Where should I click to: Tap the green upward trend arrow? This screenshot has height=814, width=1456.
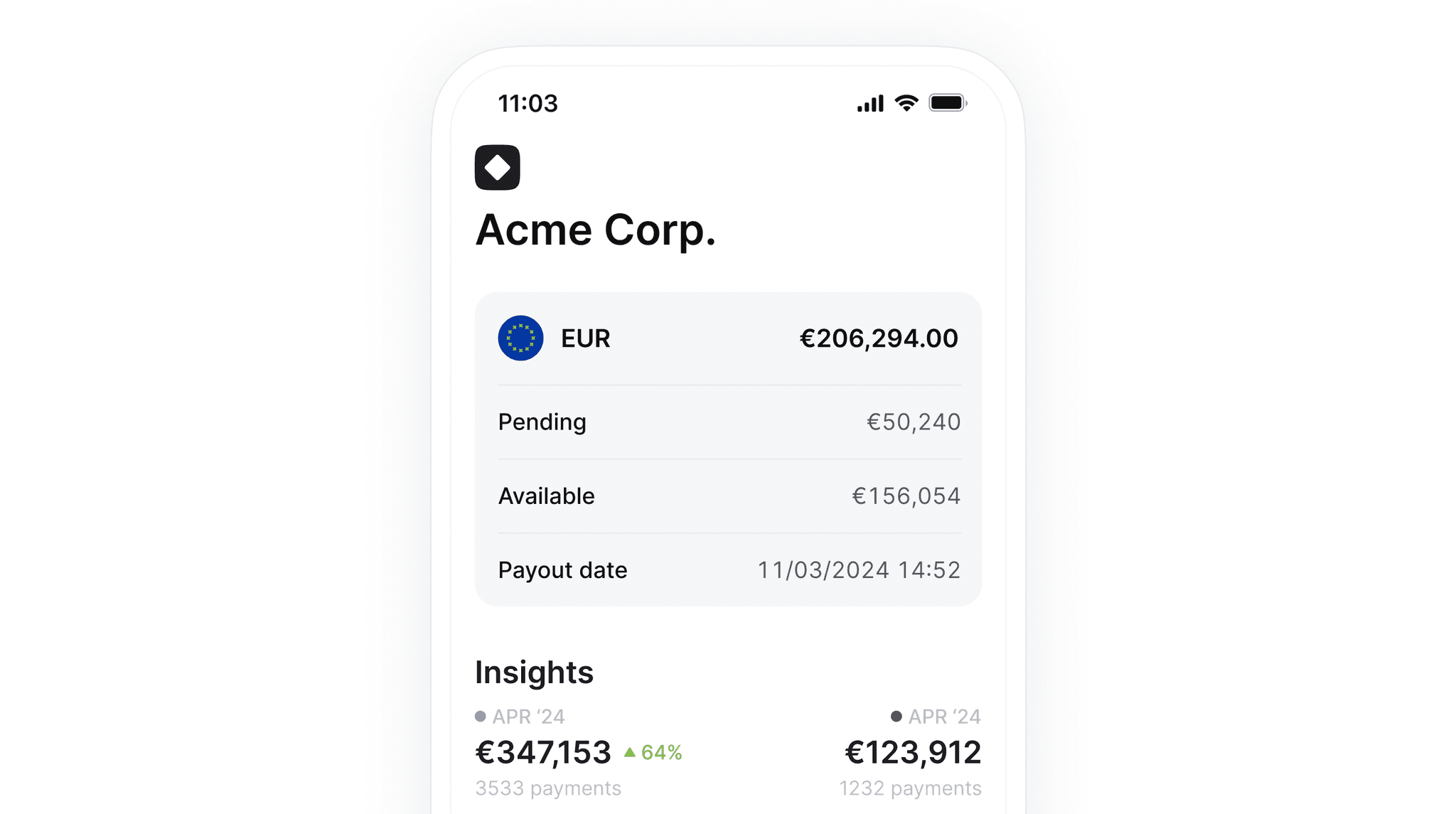tap(630, 751)
